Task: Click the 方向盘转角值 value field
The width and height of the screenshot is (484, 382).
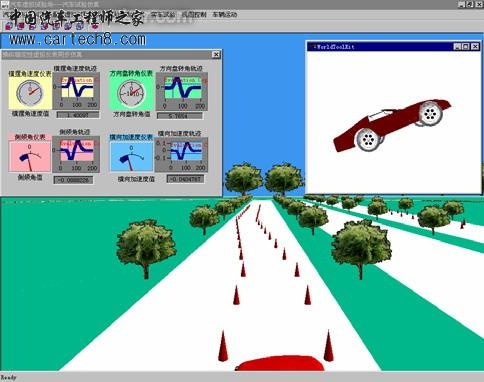Action: (x=180, y=116)
